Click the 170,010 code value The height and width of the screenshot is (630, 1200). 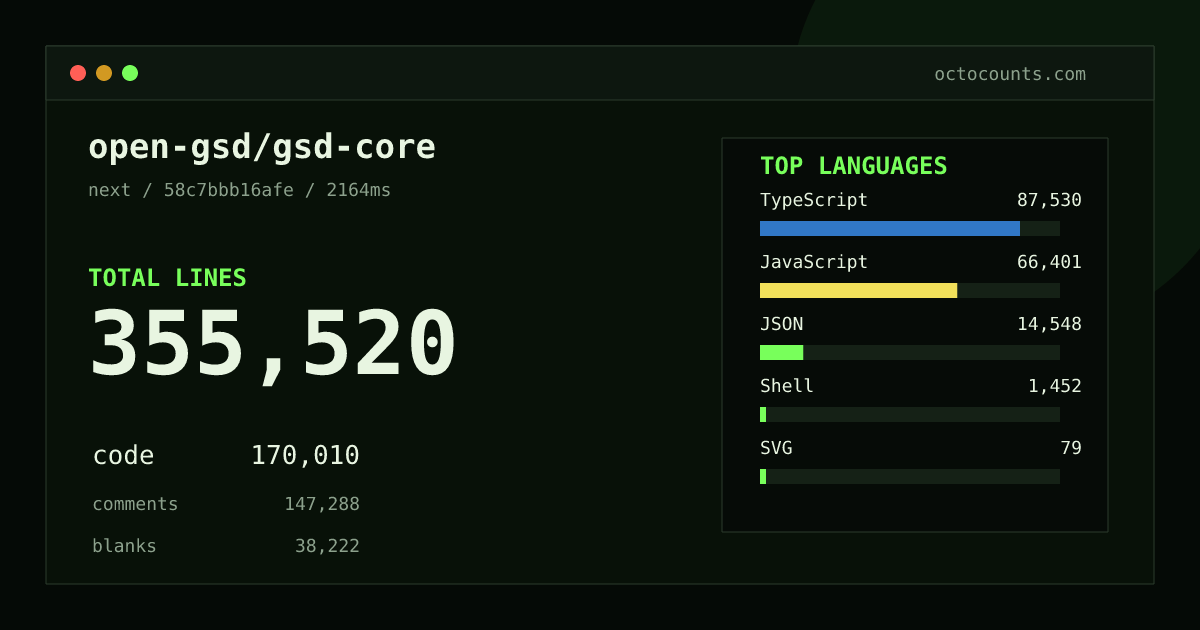pyautogui.click(x=305, y=456)
